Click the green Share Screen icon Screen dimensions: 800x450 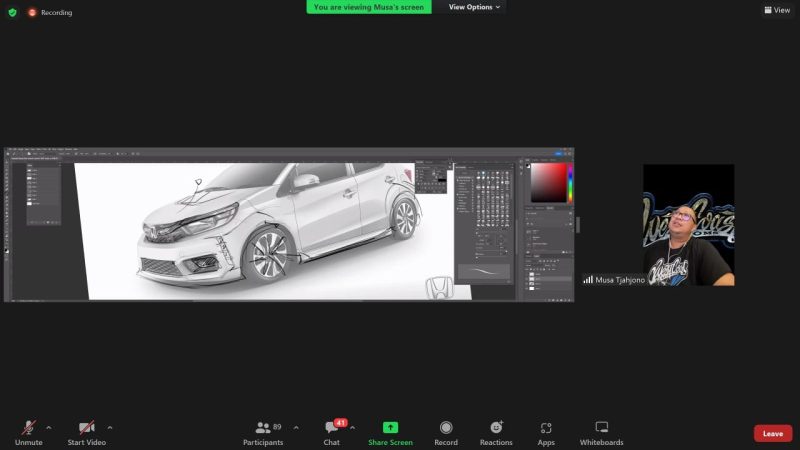390,428
